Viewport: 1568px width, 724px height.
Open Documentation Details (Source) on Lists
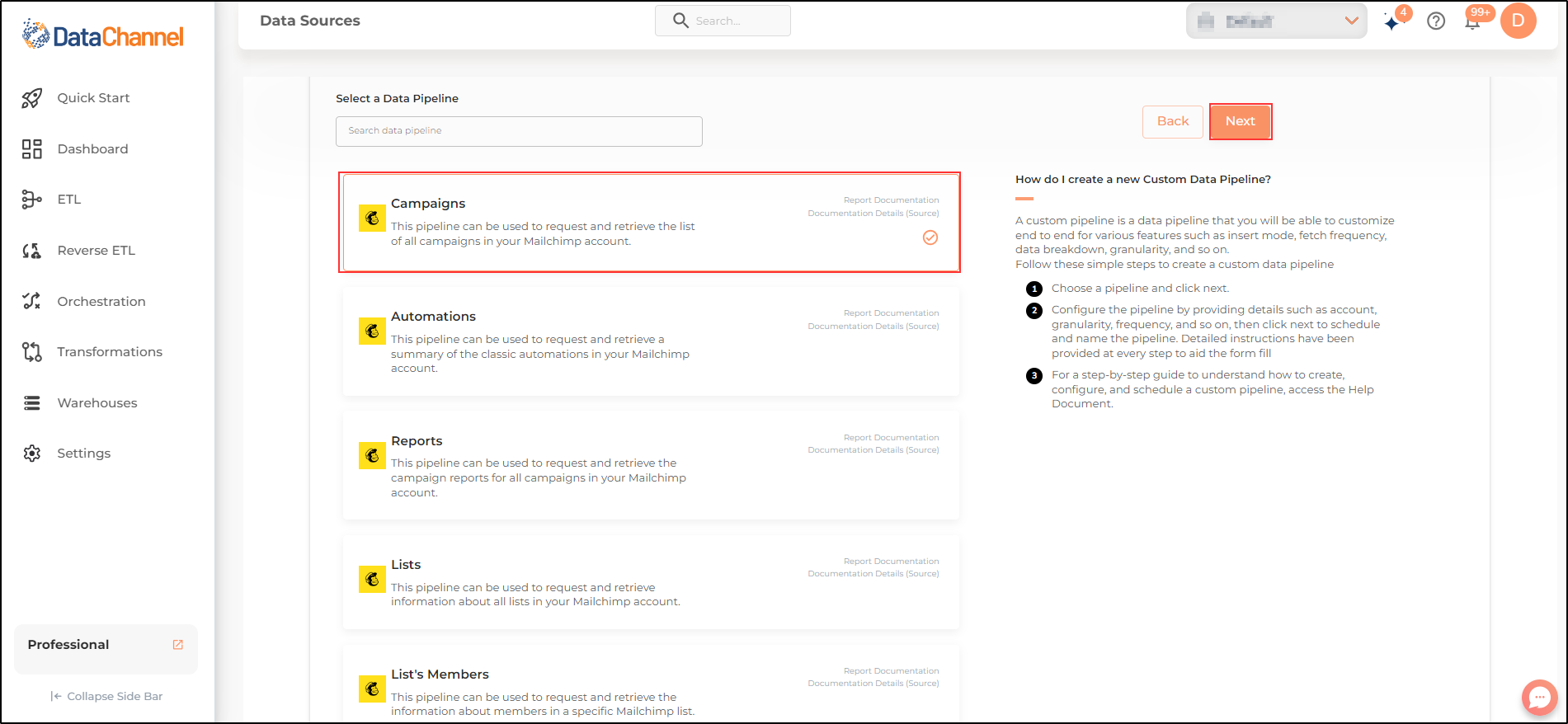[873, 574]
